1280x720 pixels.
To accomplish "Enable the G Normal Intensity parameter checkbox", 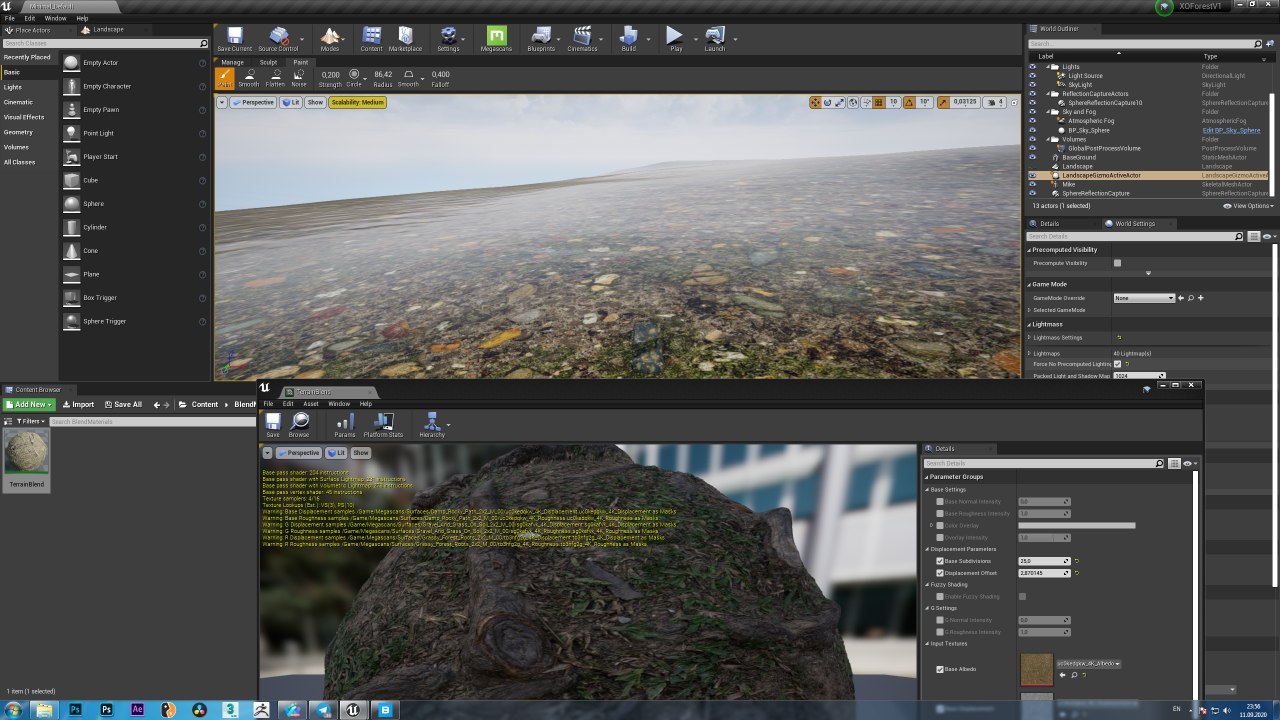I will [939, 620].
